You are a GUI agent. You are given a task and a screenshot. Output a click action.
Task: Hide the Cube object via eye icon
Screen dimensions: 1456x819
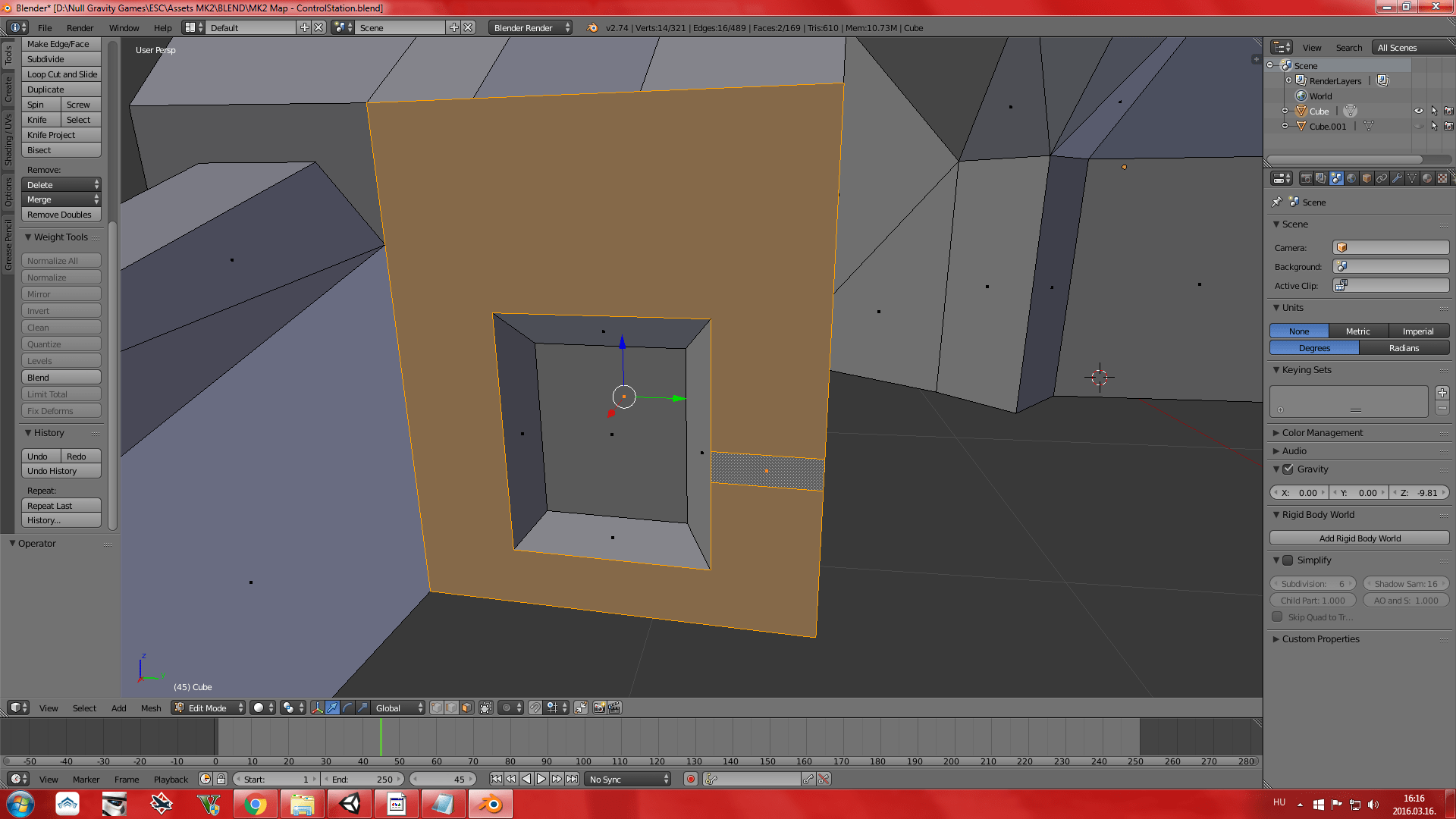(1419, 111)
